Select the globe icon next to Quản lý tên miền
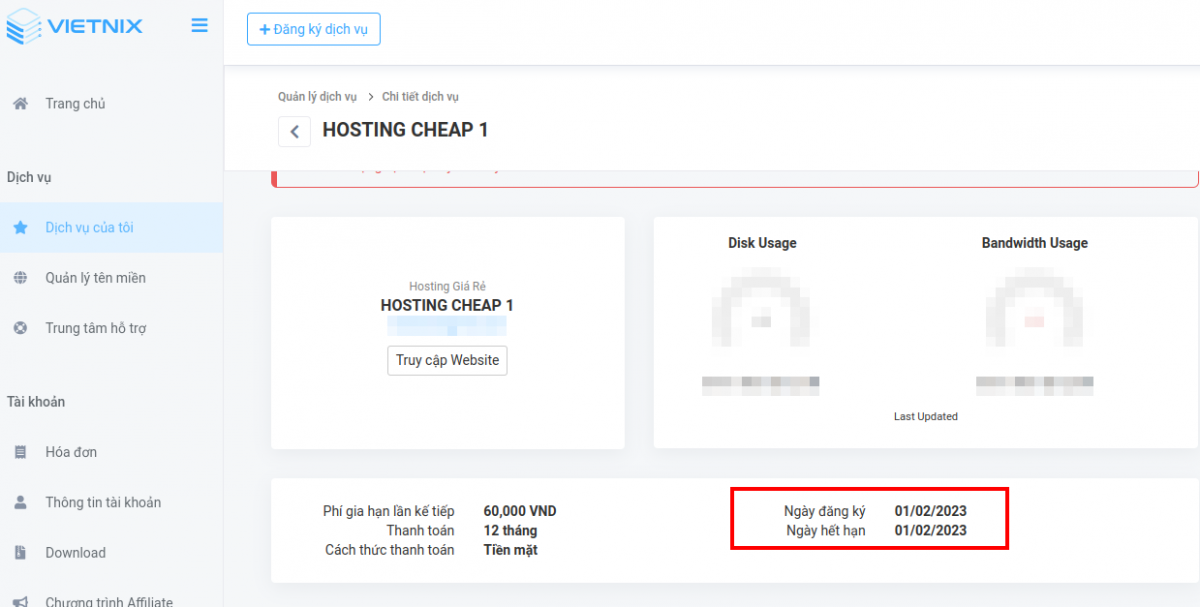 click(x=20, y=277)
